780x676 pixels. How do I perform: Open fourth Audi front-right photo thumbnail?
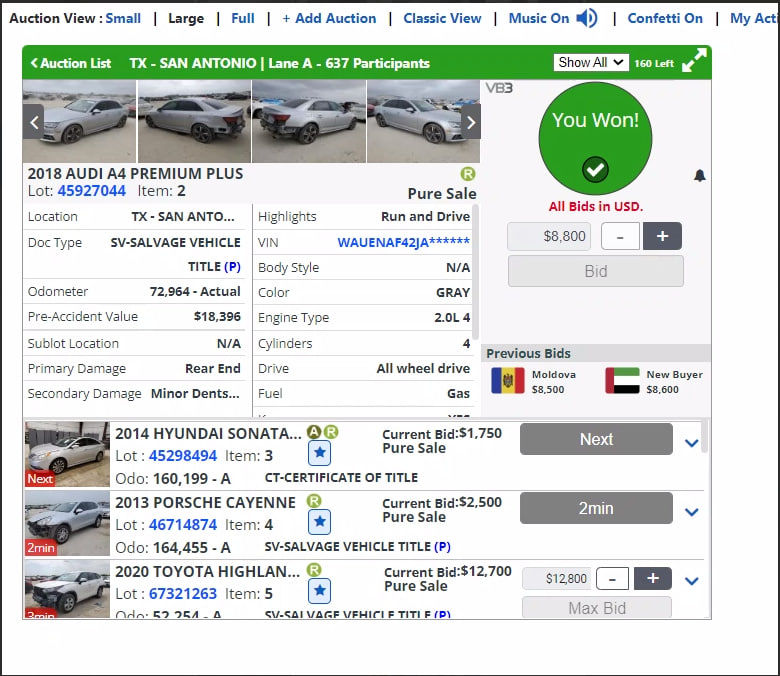(423, 122)
